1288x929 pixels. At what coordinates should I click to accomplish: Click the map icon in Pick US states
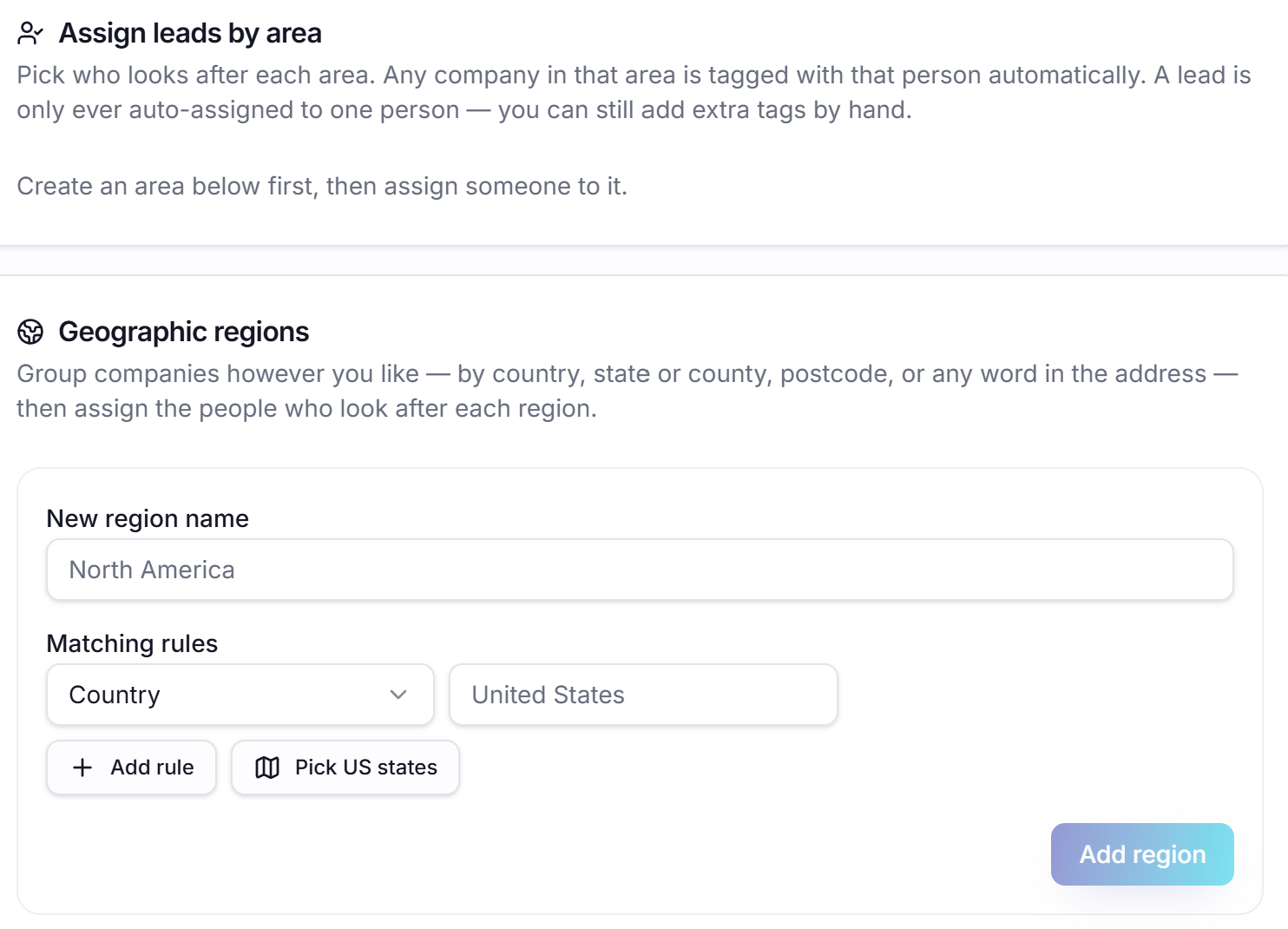point(267,768)
